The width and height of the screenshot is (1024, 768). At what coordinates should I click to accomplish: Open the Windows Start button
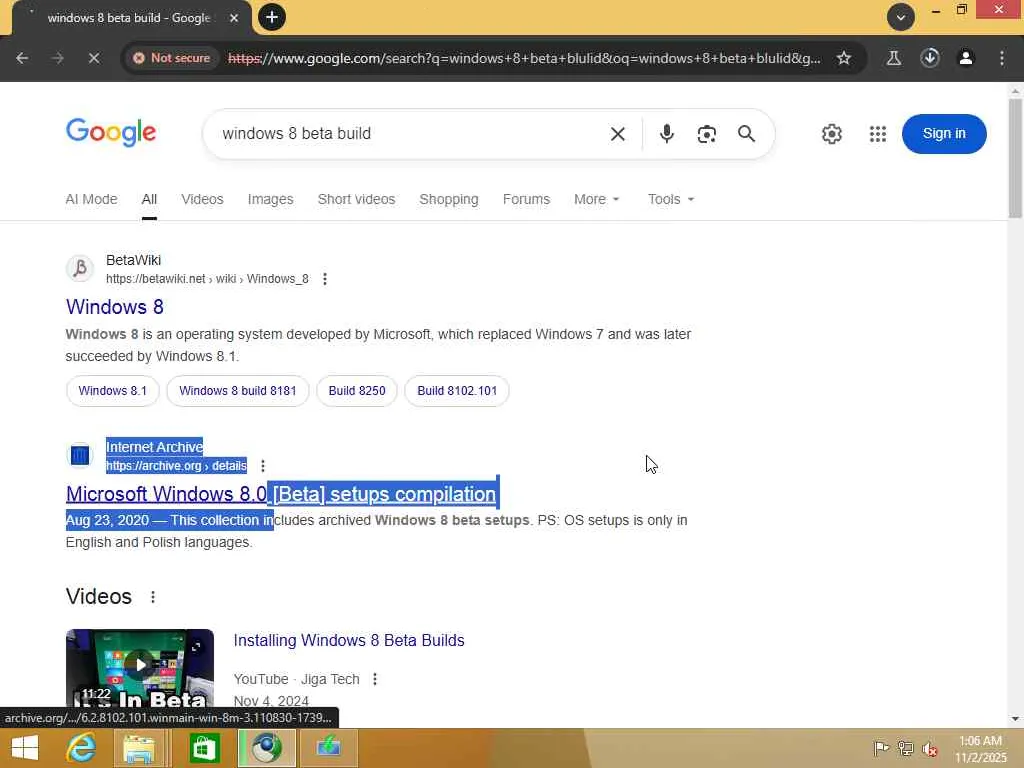(25, 748)
